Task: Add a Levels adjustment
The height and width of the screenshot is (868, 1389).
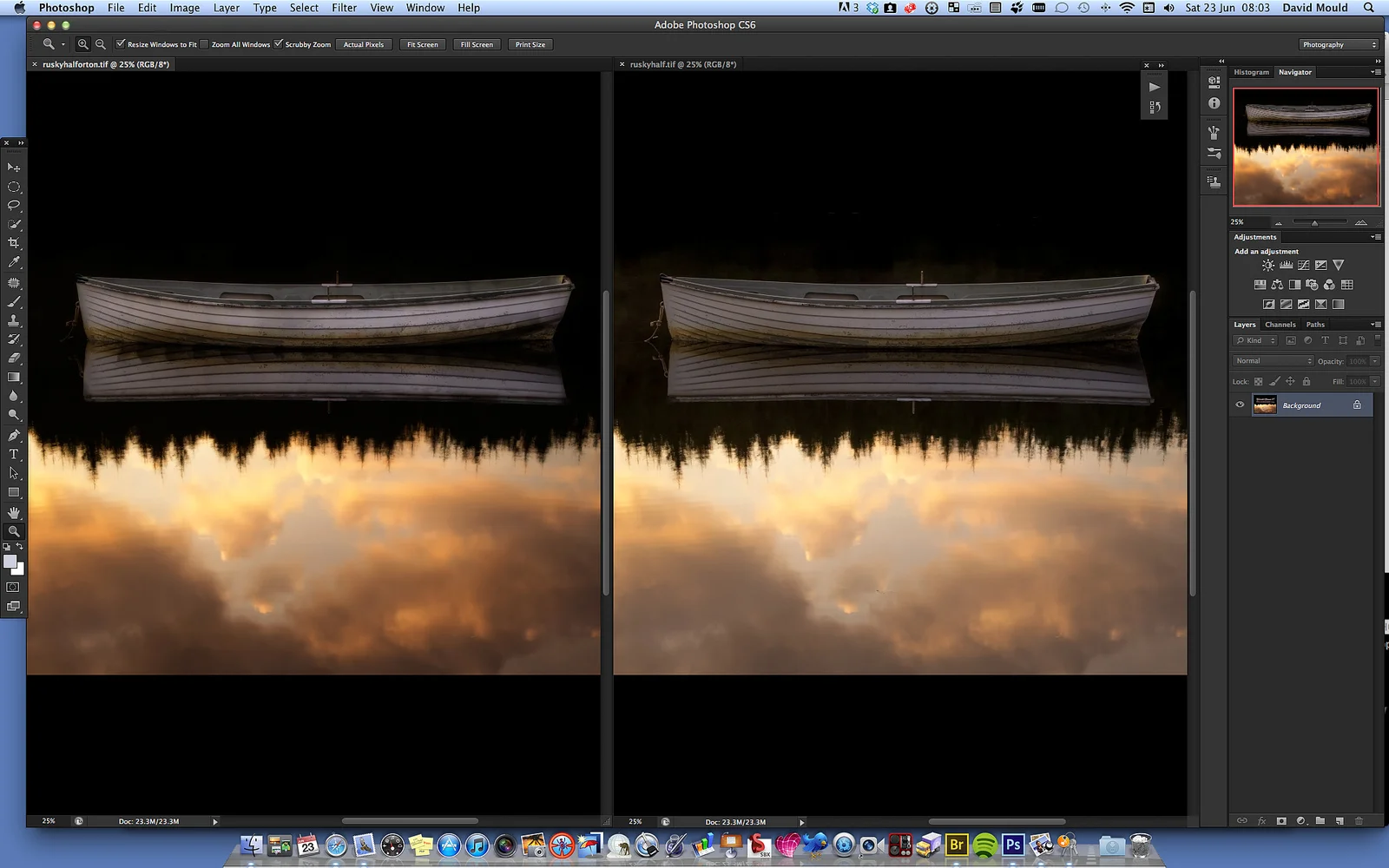Action: [x=1286, y=266]
